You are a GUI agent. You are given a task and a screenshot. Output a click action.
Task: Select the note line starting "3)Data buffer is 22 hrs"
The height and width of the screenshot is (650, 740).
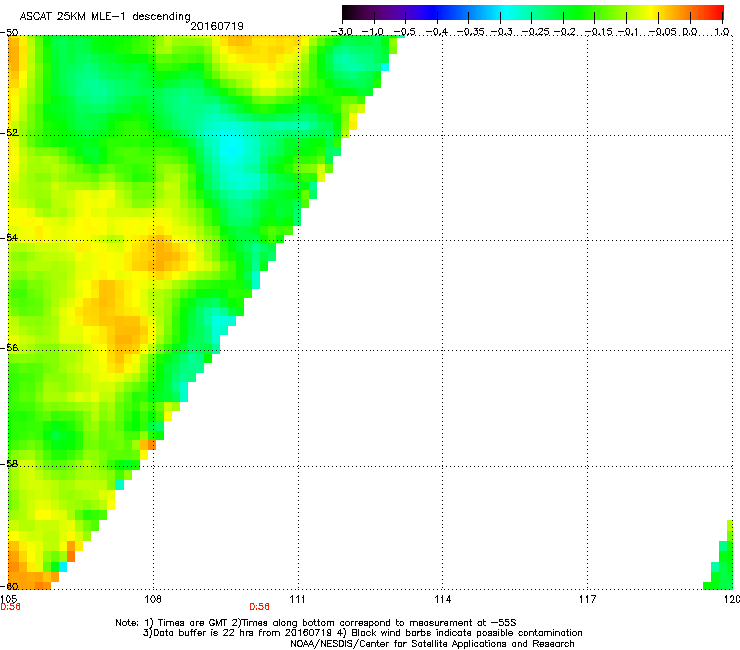point(362,633)
